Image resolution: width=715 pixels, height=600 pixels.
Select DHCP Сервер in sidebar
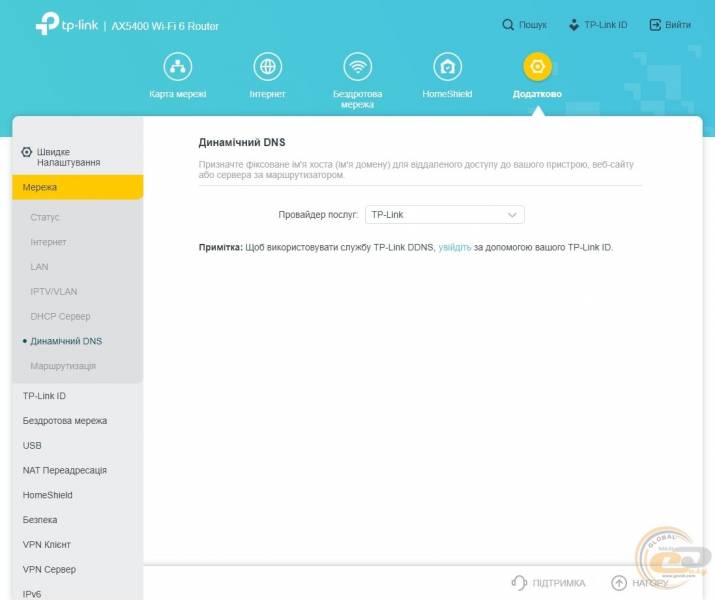click(x=60, y=316)
